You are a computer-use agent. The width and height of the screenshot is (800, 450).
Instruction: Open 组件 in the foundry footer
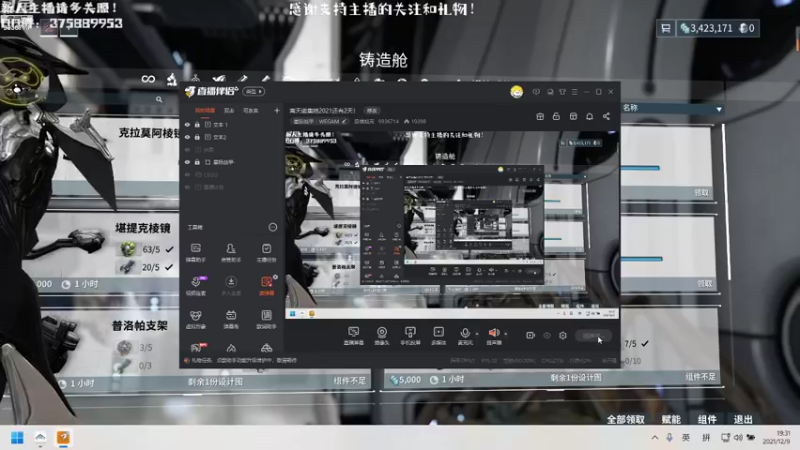point(707,419)
